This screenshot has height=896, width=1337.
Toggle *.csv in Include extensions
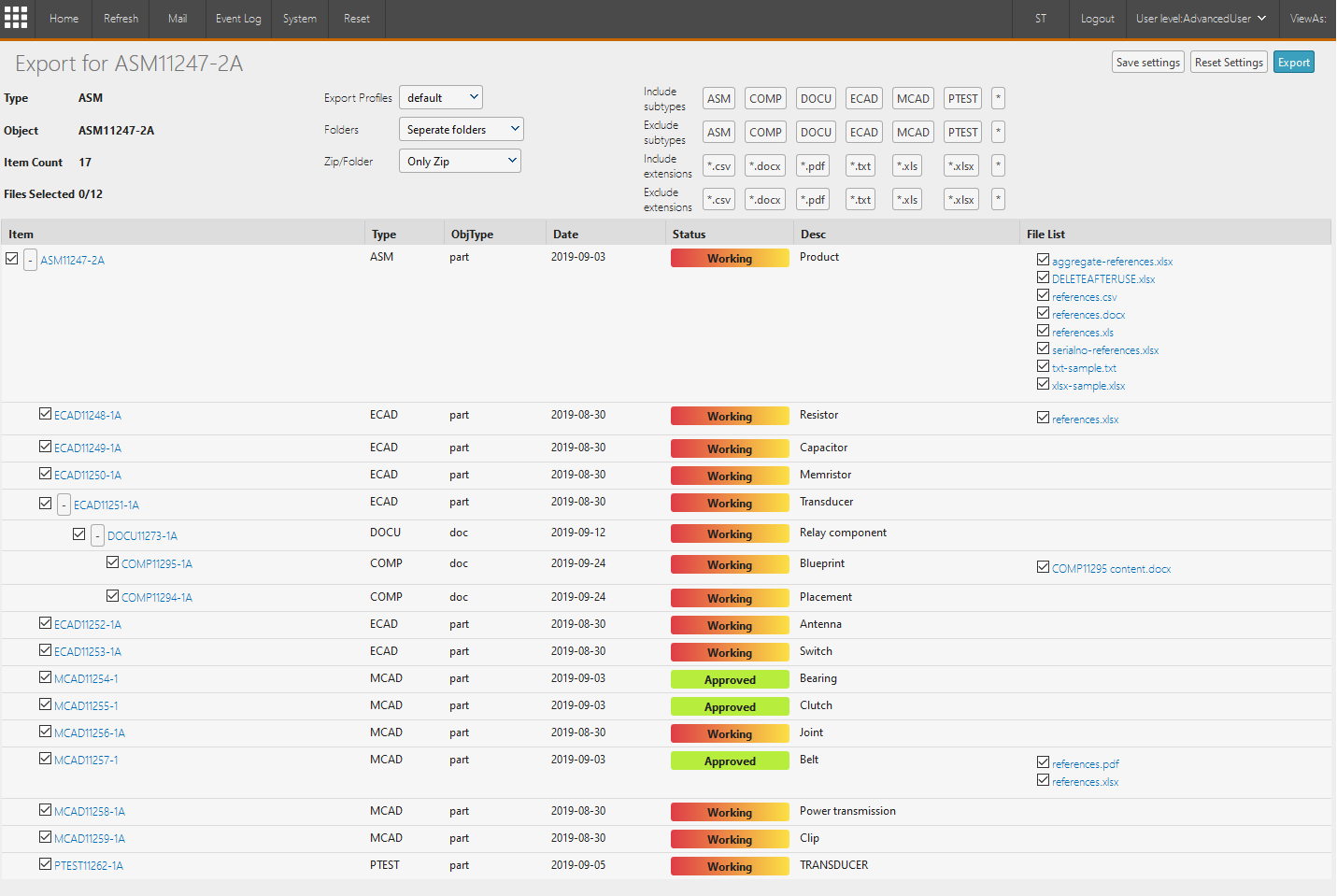(718, 165)
